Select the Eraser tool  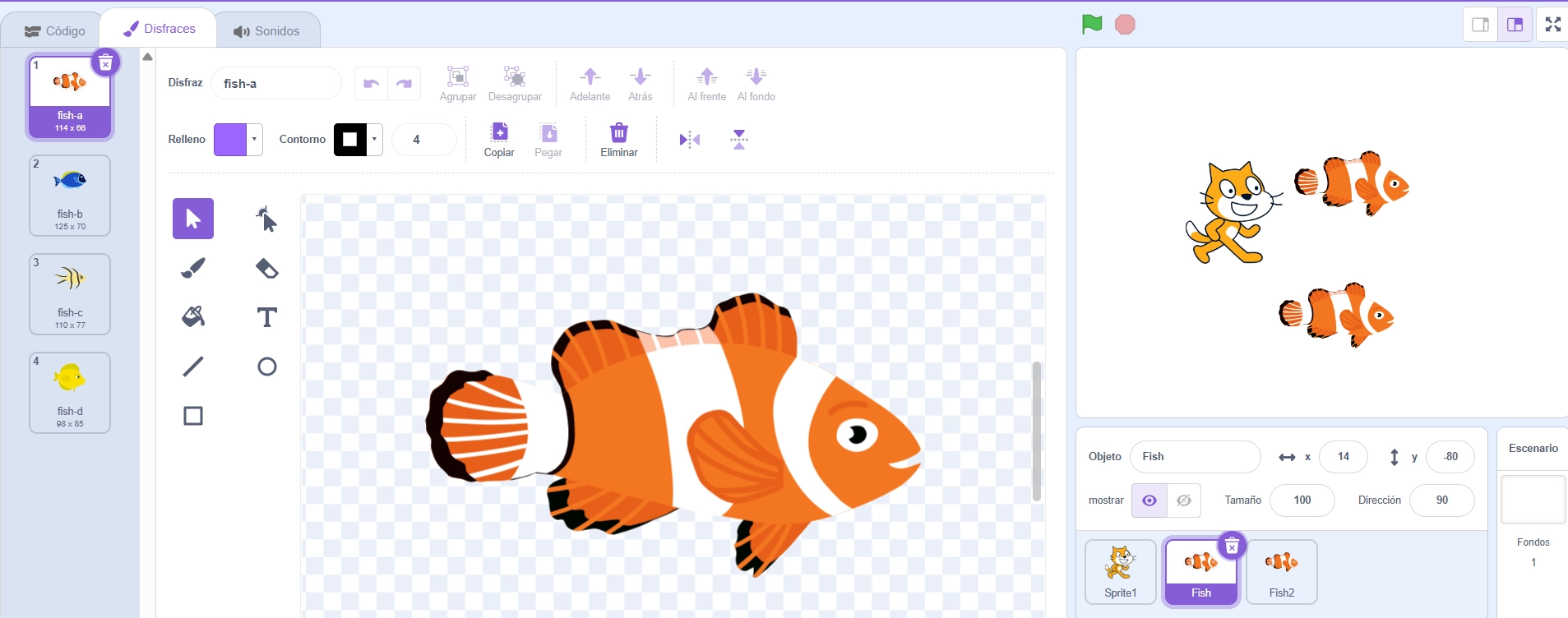click(x=267, y=268)
